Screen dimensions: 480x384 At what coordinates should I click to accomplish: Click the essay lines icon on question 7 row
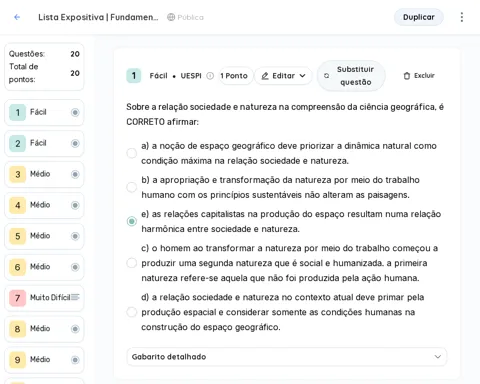click(x=75, y=297)
